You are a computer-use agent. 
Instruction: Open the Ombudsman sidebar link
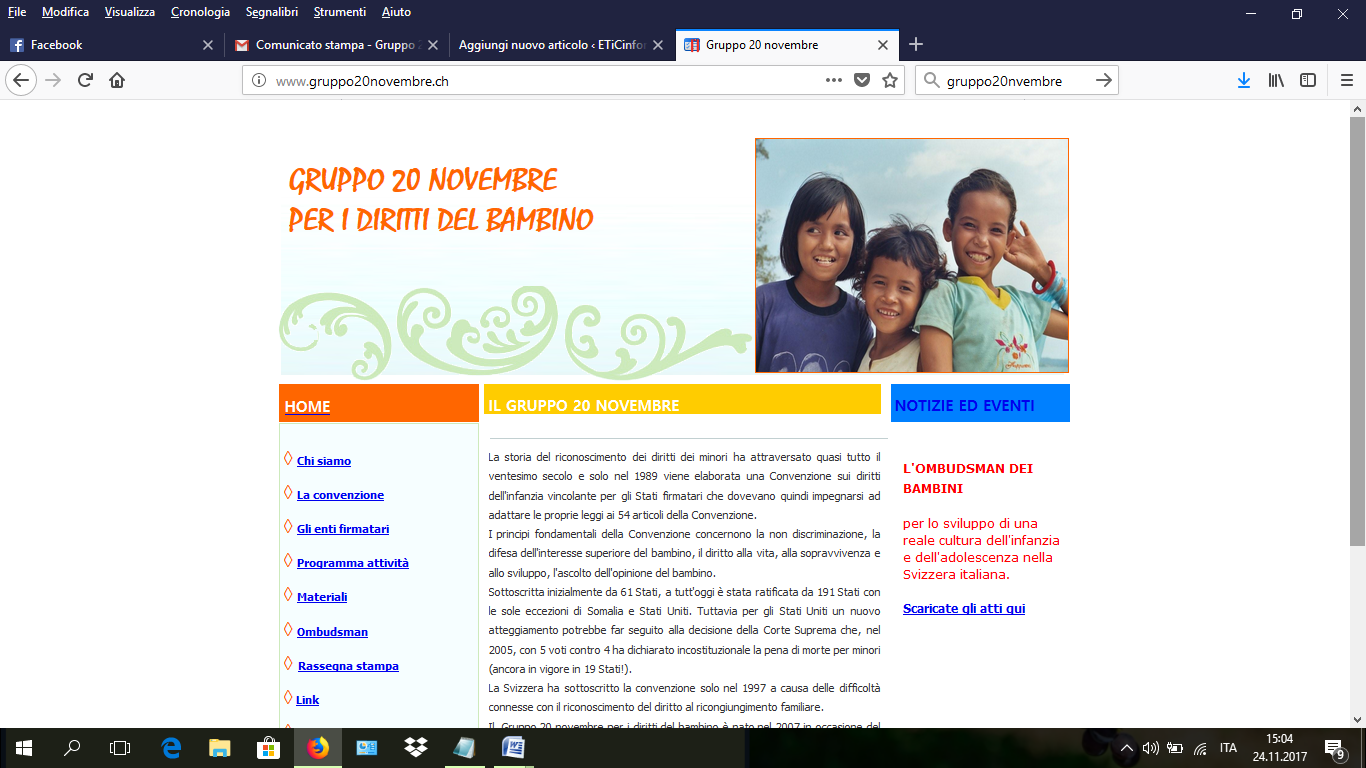[x=332, y=632]
